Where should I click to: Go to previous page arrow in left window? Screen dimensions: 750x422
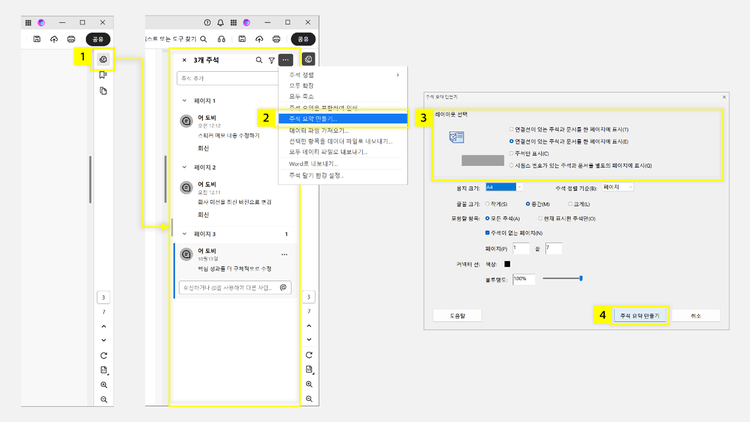click(104, 326)
